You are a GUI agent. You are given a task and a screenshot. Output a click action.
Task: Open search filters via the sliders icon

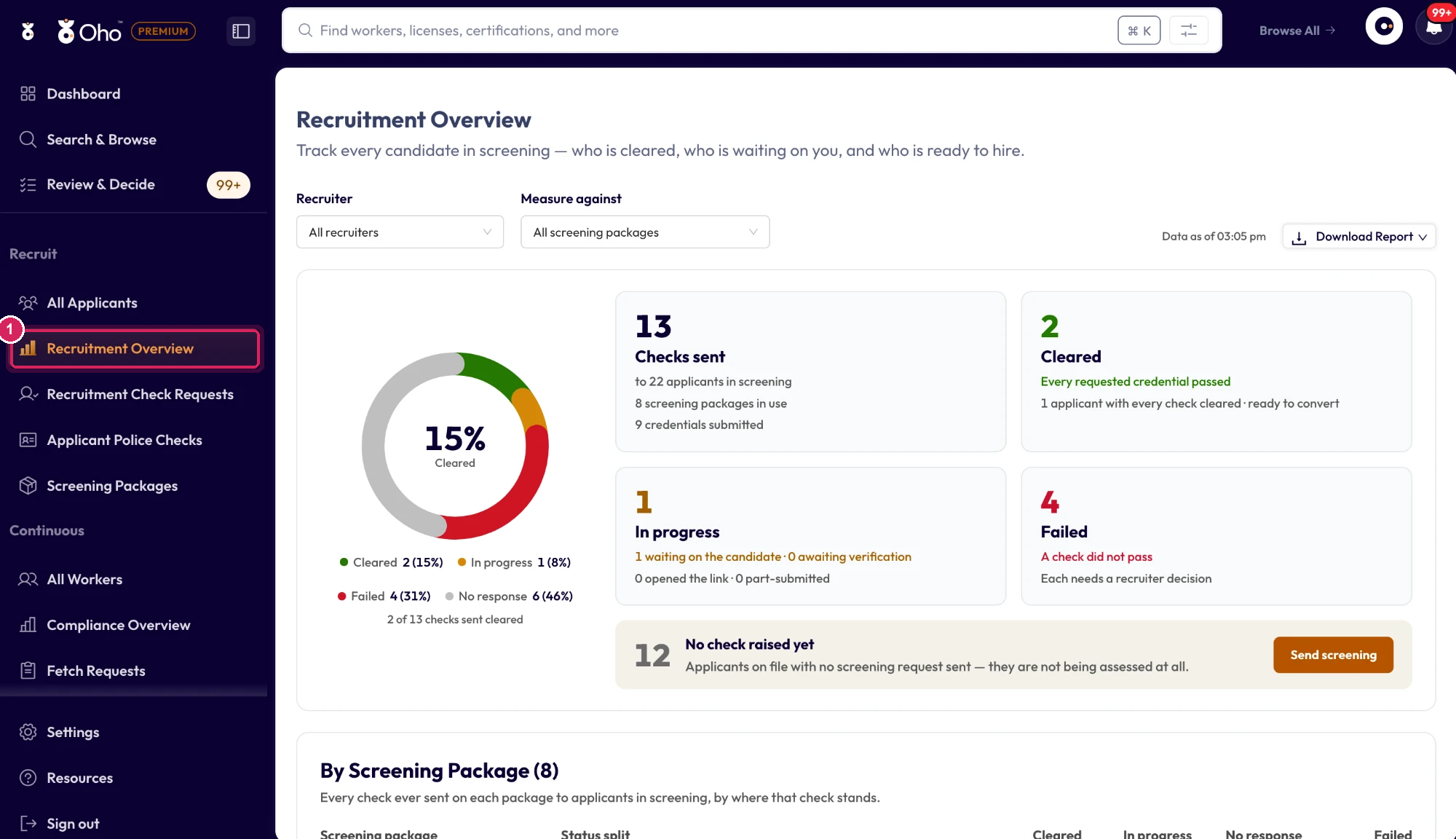click(1188, 31)
